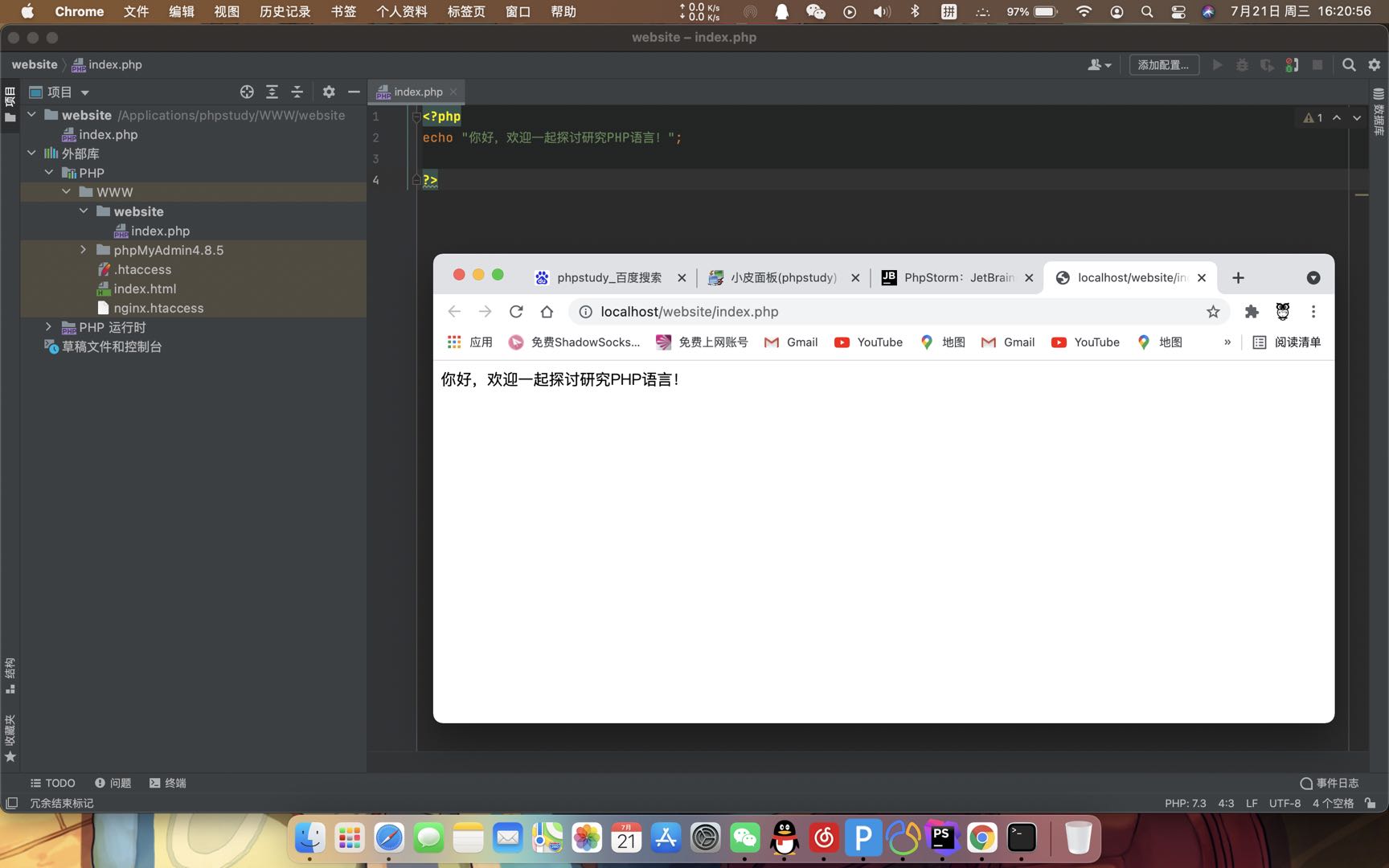Click the 添加配置 button
The image size is (1389, 868).
pos(1164,65)
